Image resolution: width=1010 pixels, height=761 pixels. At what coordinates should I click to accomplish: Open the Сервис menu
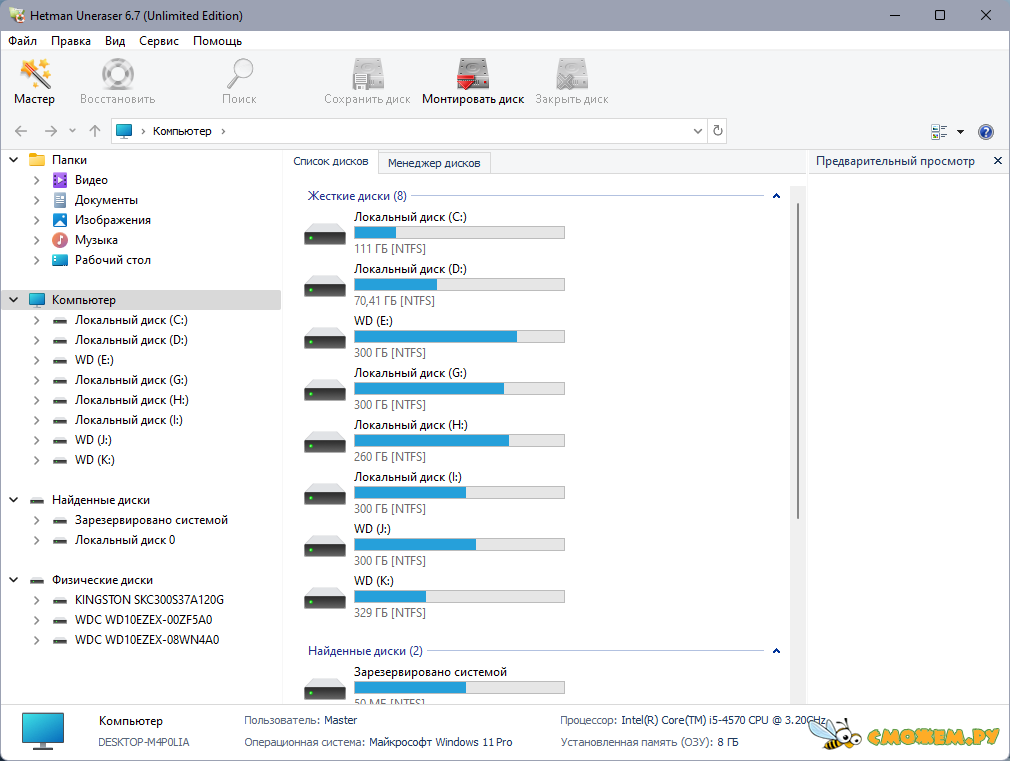point(159,41)
